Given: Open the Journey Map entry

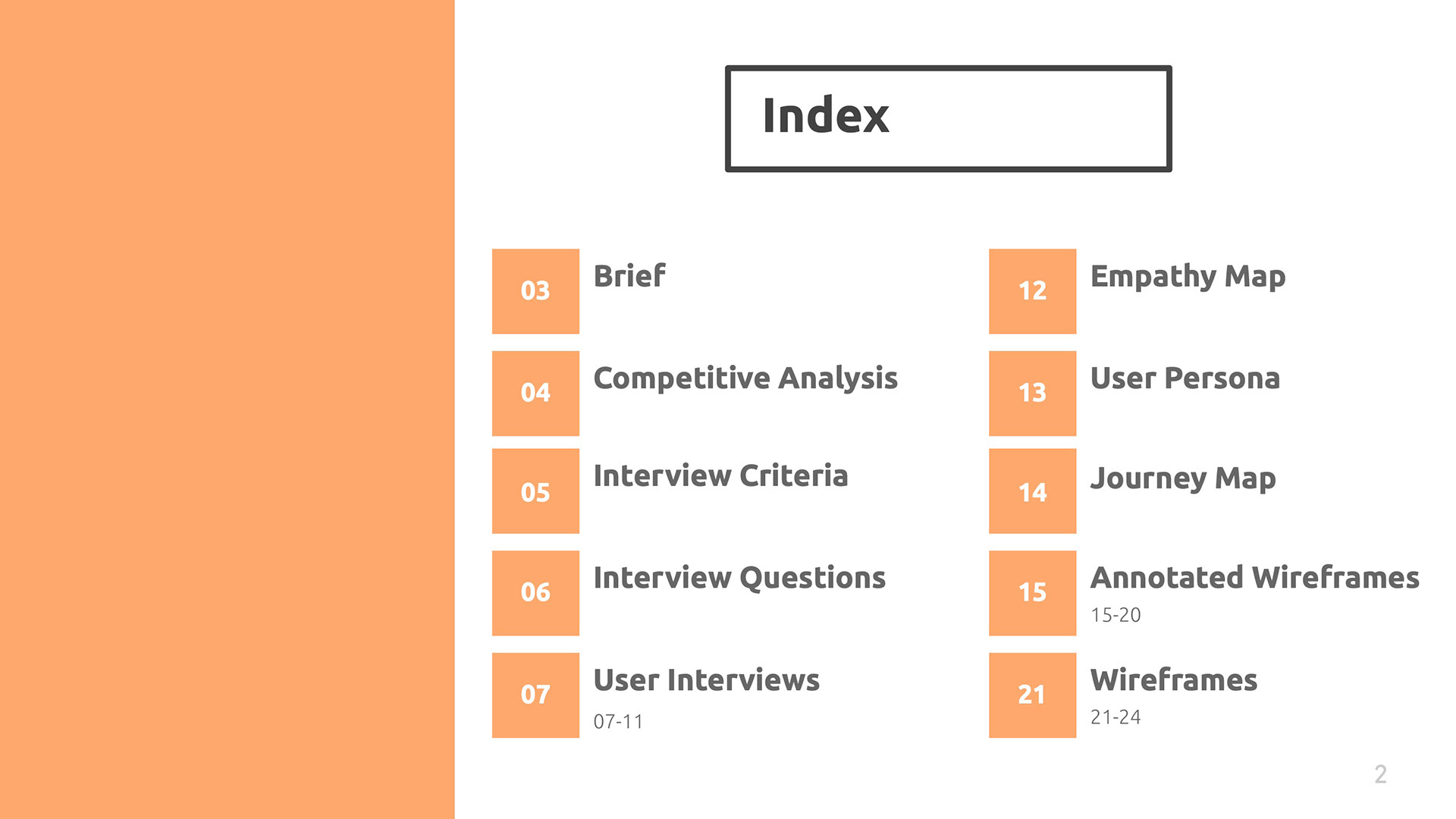Looking at the screenshot, I should [x=1183, y=479].
